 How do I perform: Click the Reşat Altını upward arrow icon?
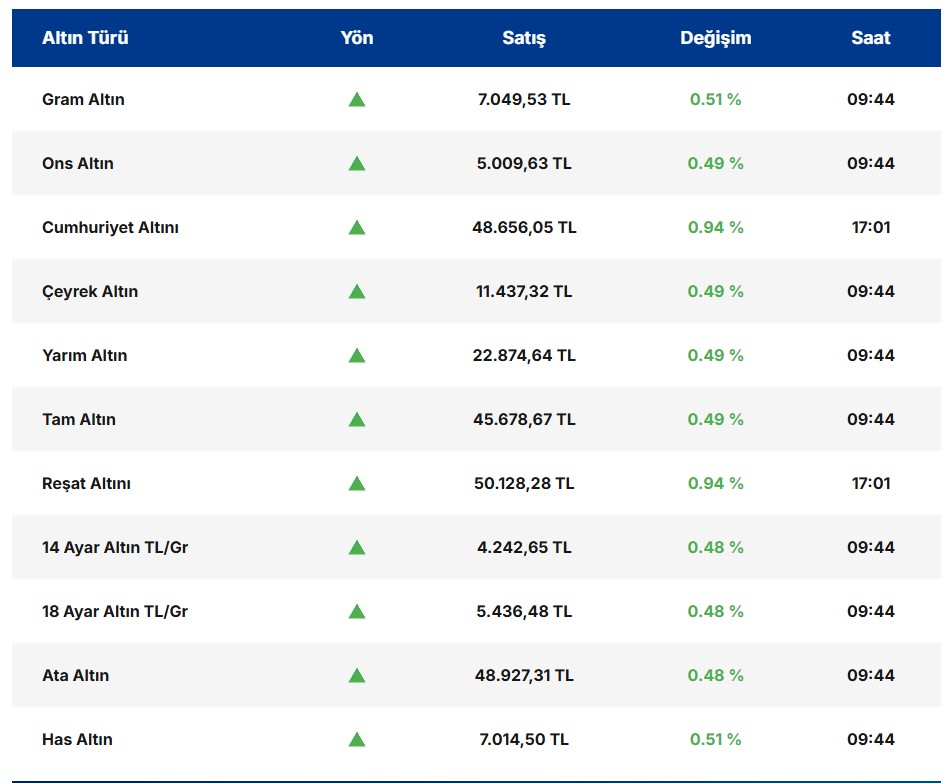356,483
